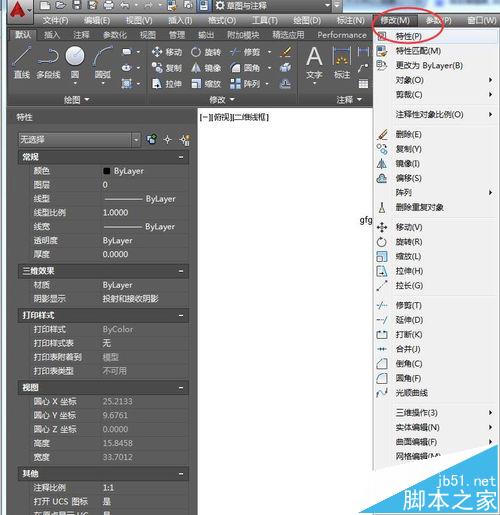The height and width of the screenshot is (515, 500).
Task: Click the 厚度 value 0.0000
Action: coord(115,254)
